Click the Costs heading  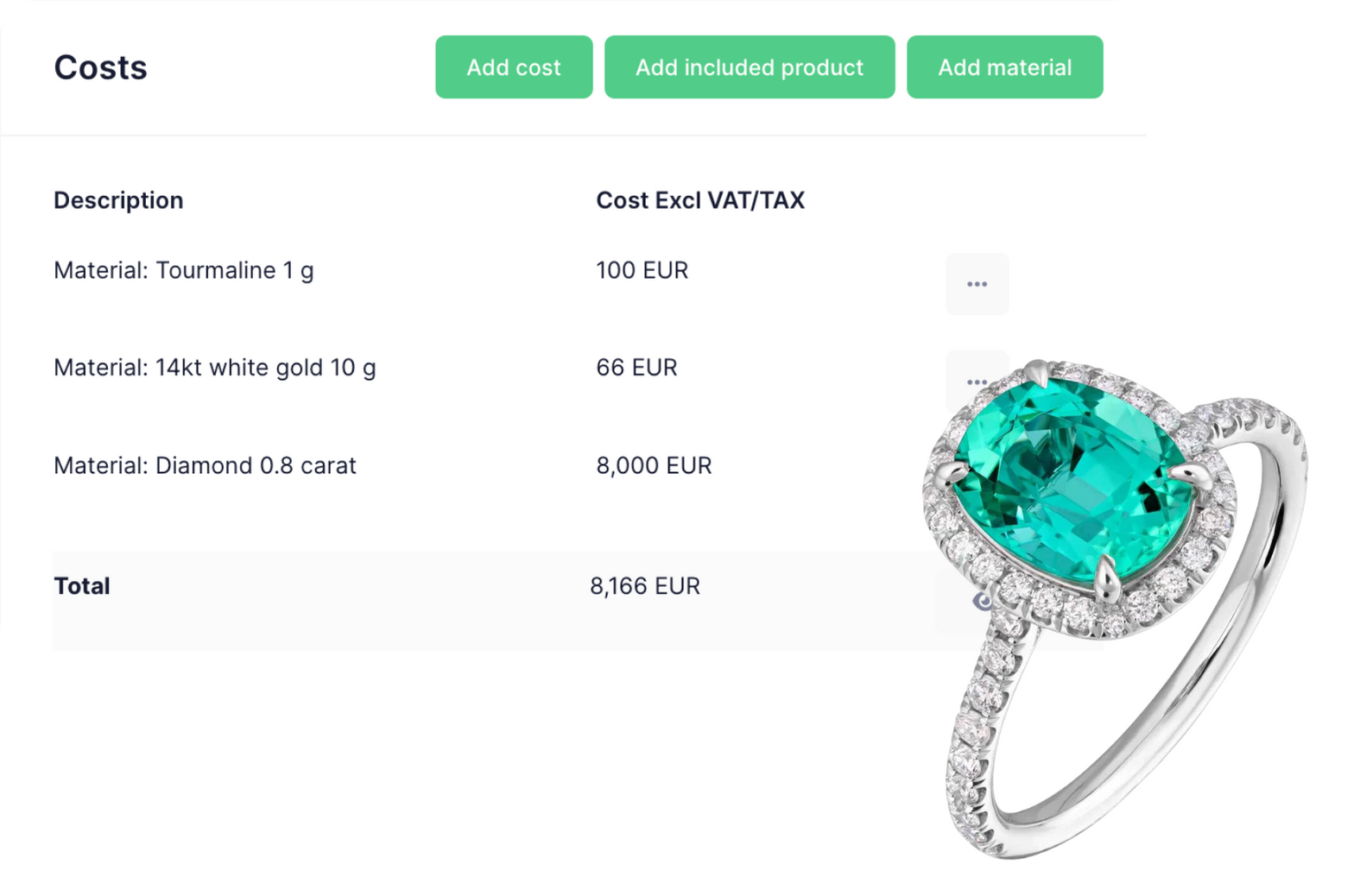[101, 66]
